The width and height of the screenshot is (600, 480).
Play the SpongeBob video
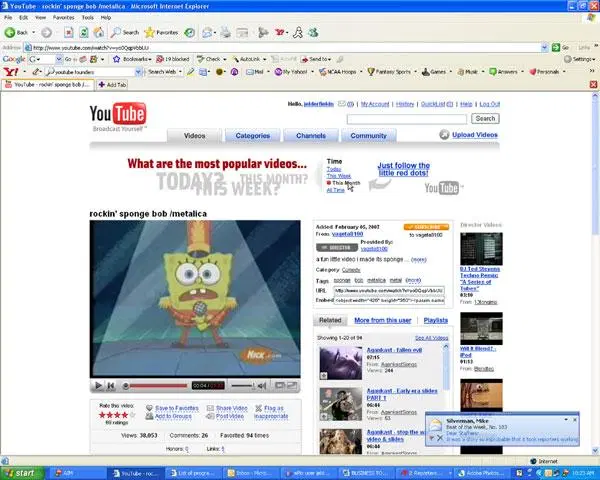[99, 385]
